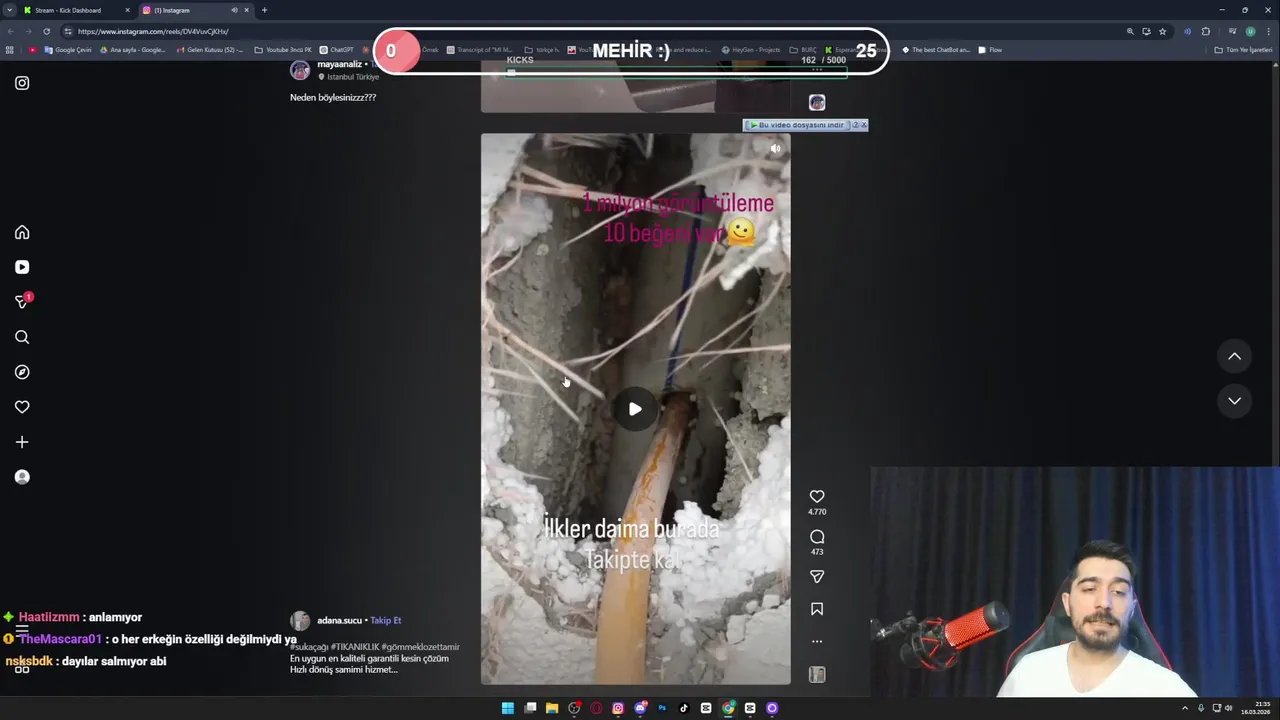Open the Opera browser taskbar icon
1280x720 pixels.
[x=596, y=708]
